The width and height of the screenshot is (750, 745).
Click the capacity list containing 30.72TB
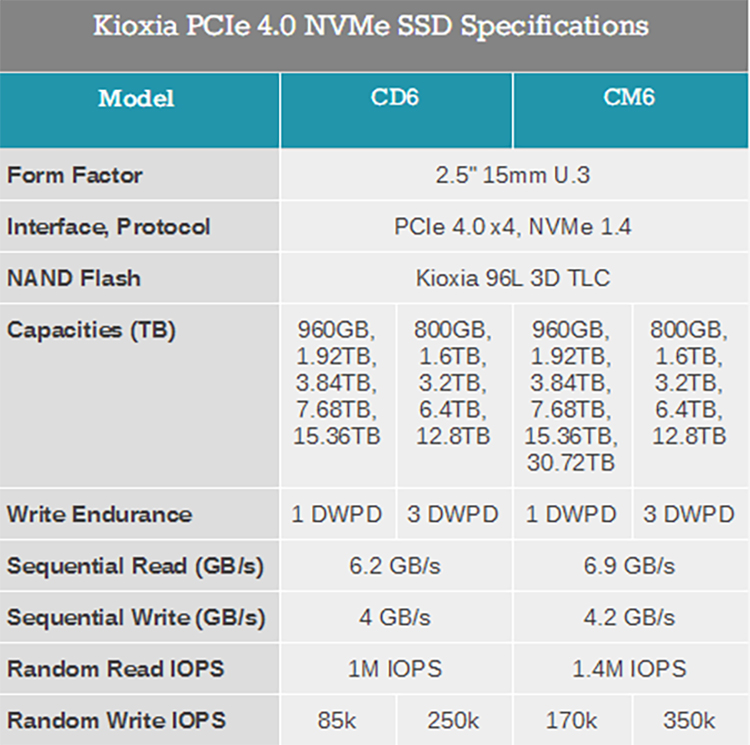tap(572, 397)
